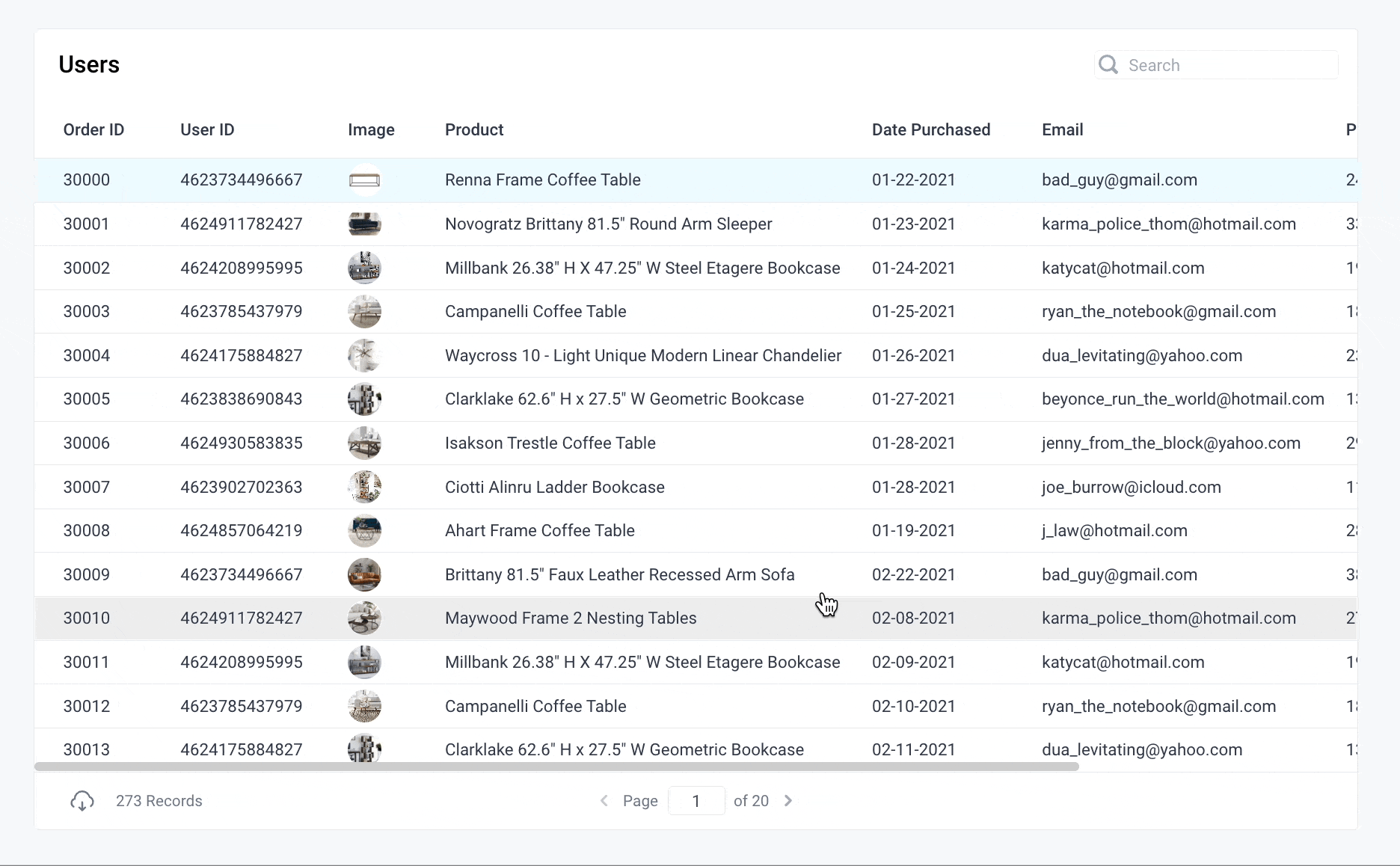Click the horizontal scrollbar of the table
This screenshot has height=866, width=1400.
[556, 767]
